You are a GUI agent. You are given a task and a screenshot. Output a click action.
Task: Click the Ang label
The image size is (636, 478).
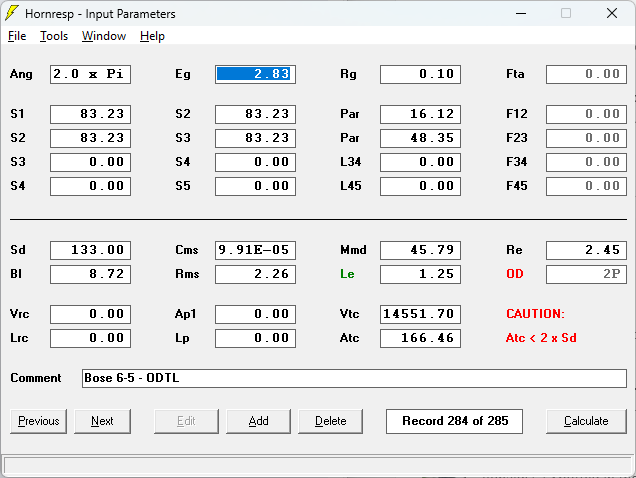pos(21,74)
